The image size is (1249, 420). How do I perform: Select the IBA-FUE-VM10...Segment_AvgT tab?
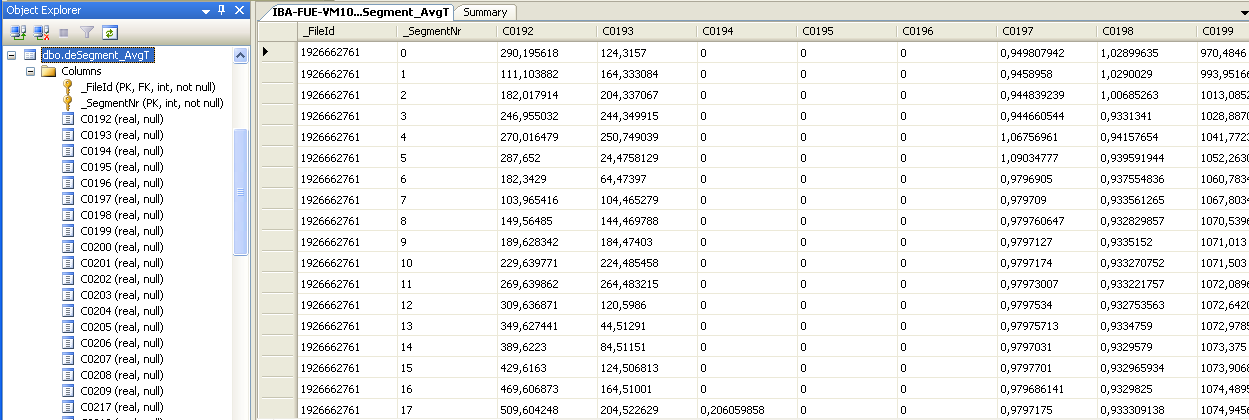pos(361,12)
